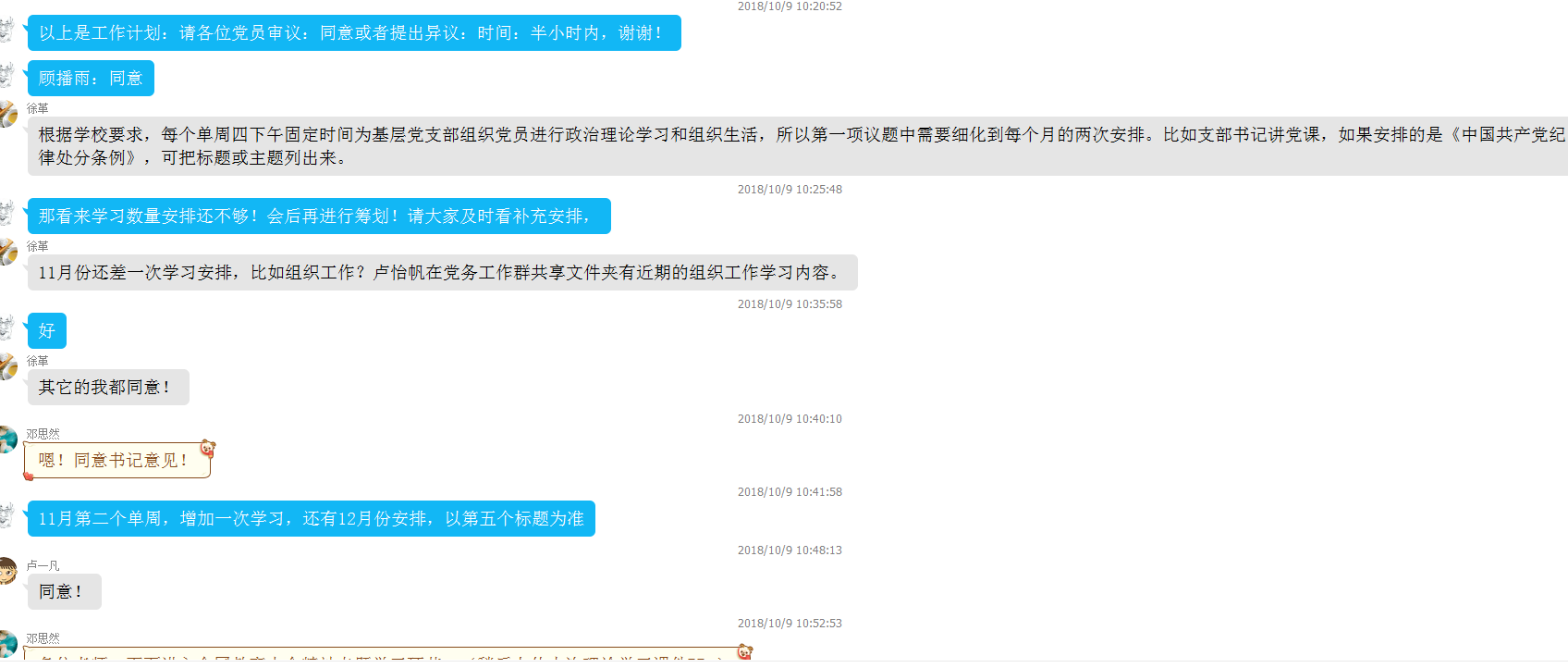This screenshot has height=668, width=1568.
Task: Select the 11月第二个单周 blue message
Action: click(311, 519)
